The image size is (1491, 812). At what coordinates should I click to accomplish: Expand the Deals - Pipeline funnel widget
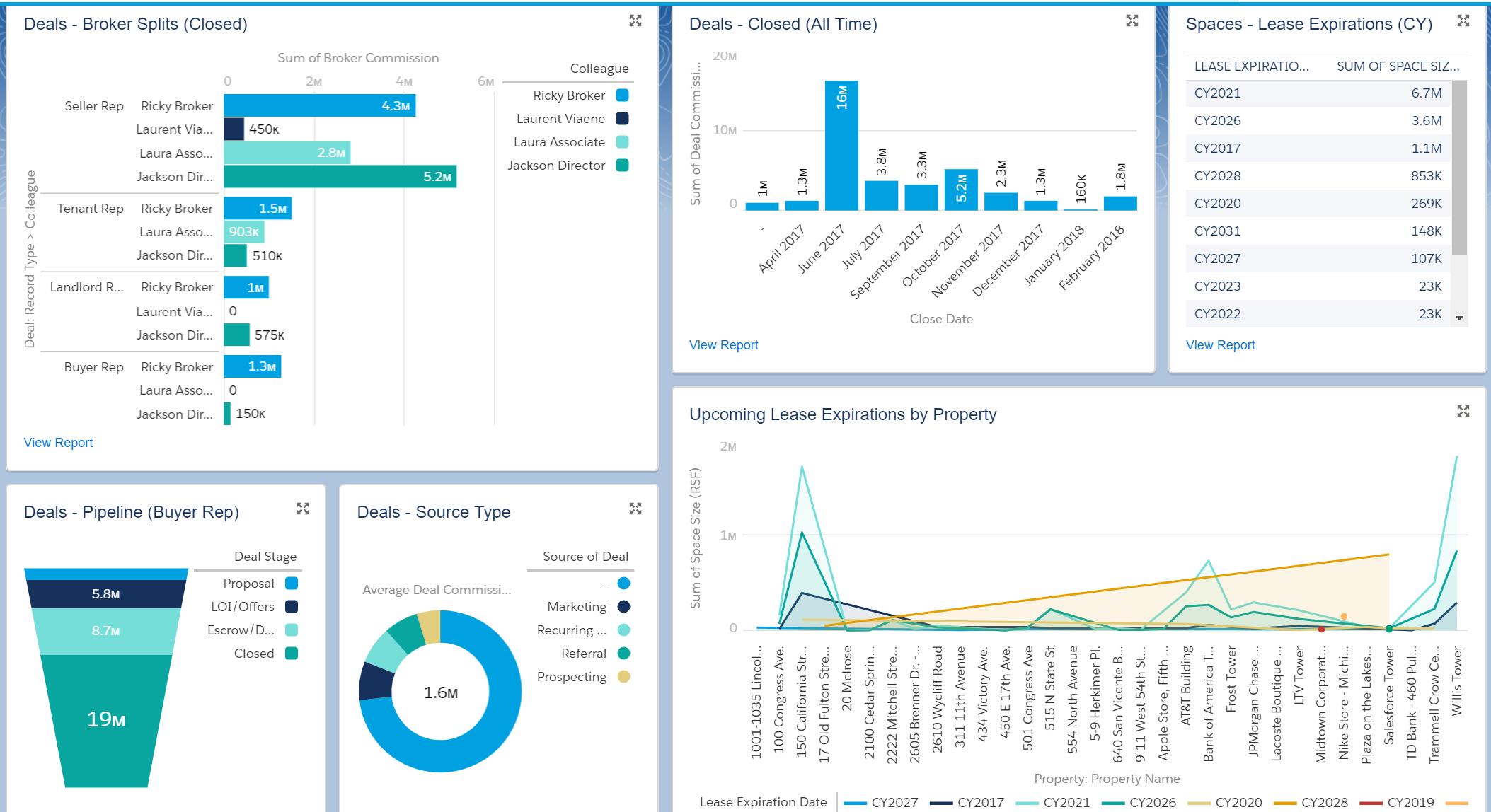(x=303, y=508)
